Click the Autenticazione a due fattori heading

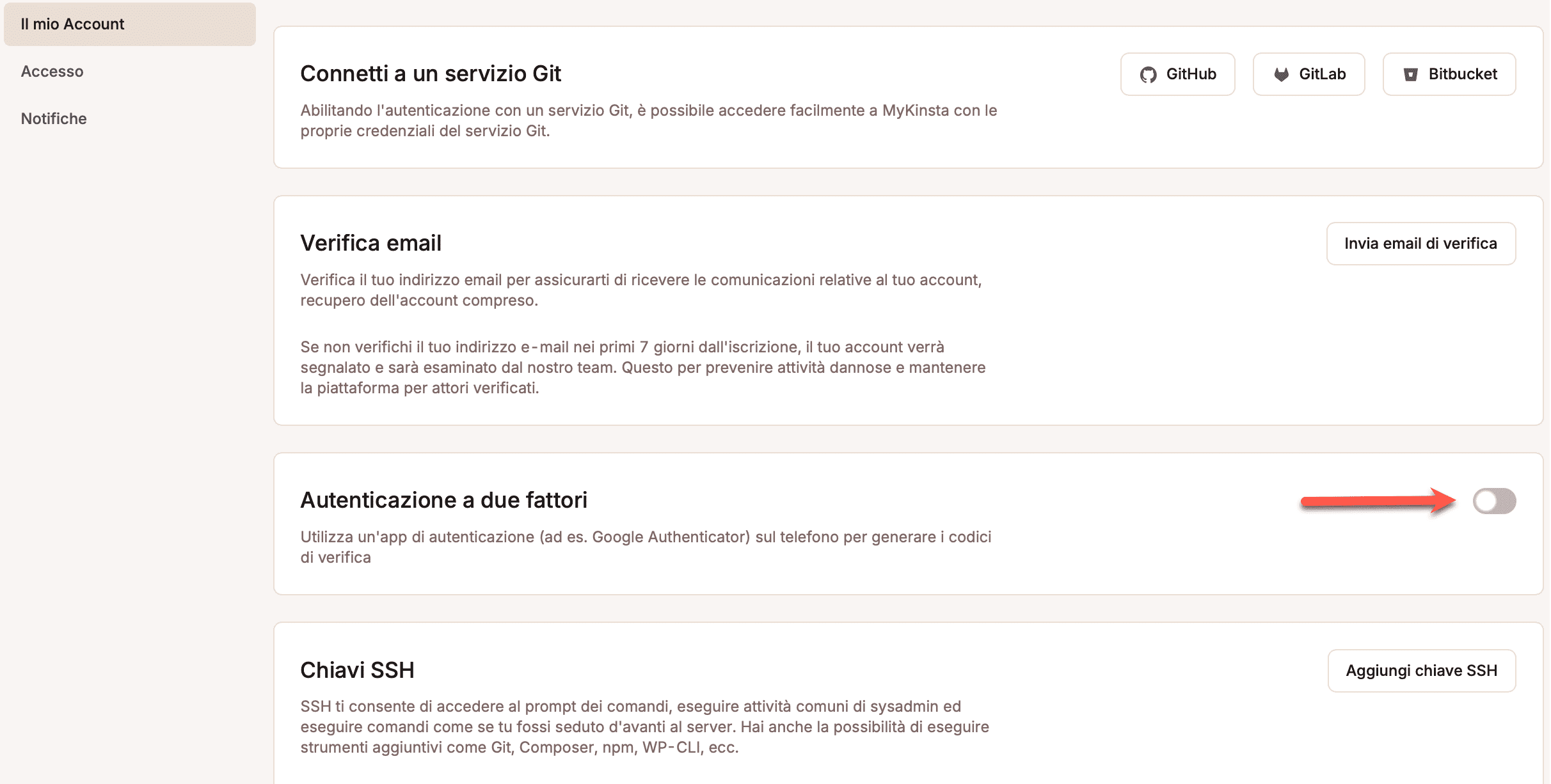[x=444, y=500]
